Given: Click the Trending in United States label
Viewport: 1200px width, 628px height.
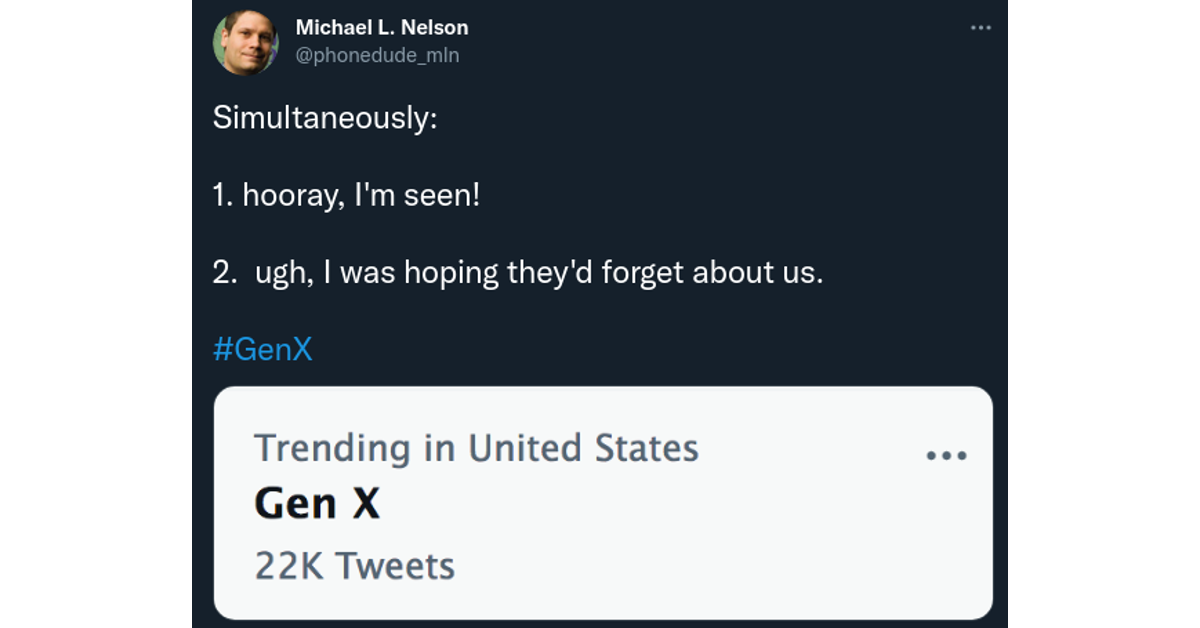Looking at the screenshot, I should 476,448.
